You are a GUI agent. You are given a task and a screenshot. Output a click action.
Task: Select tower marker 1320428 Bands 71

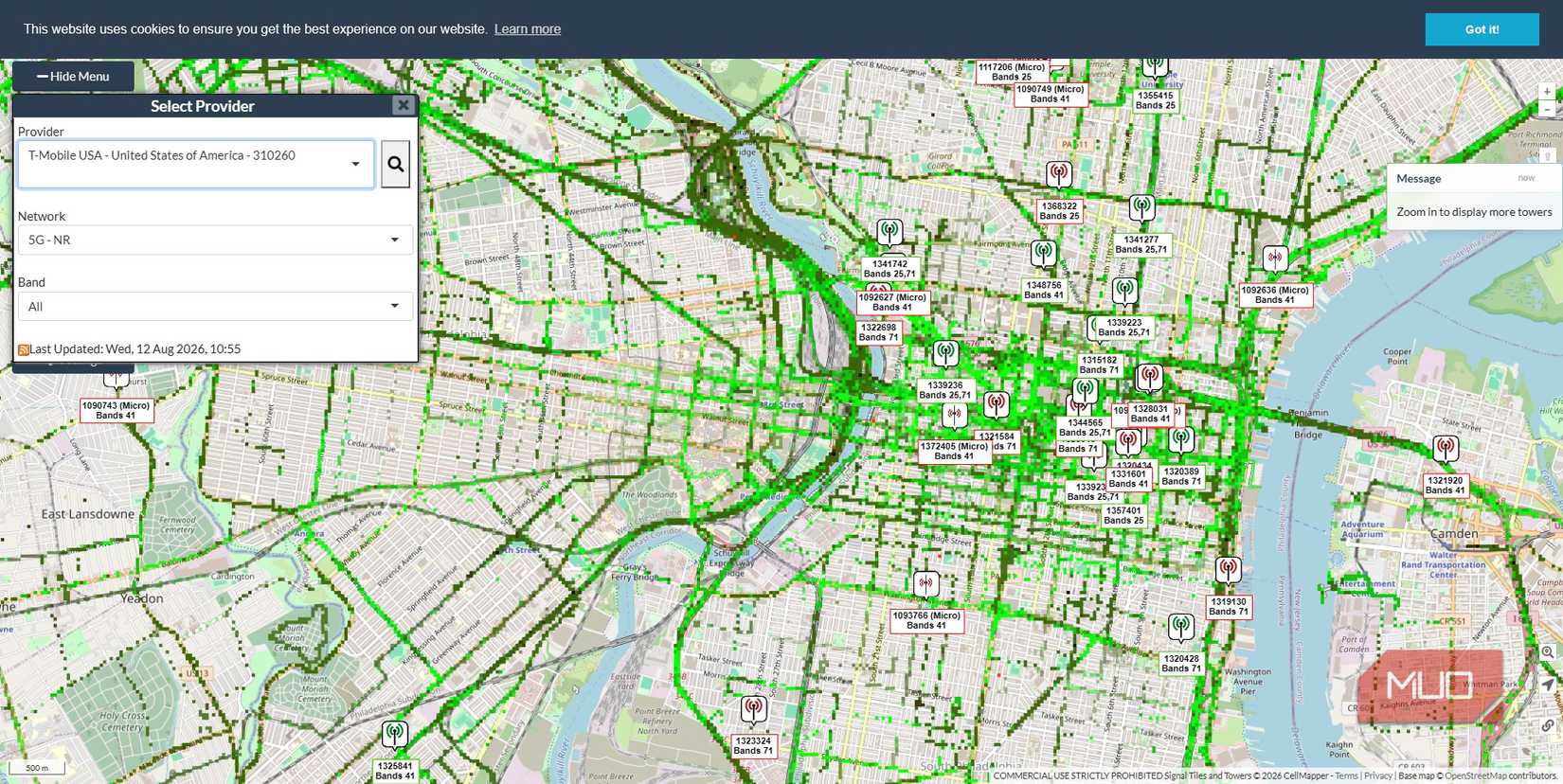tap(1180, 627)
